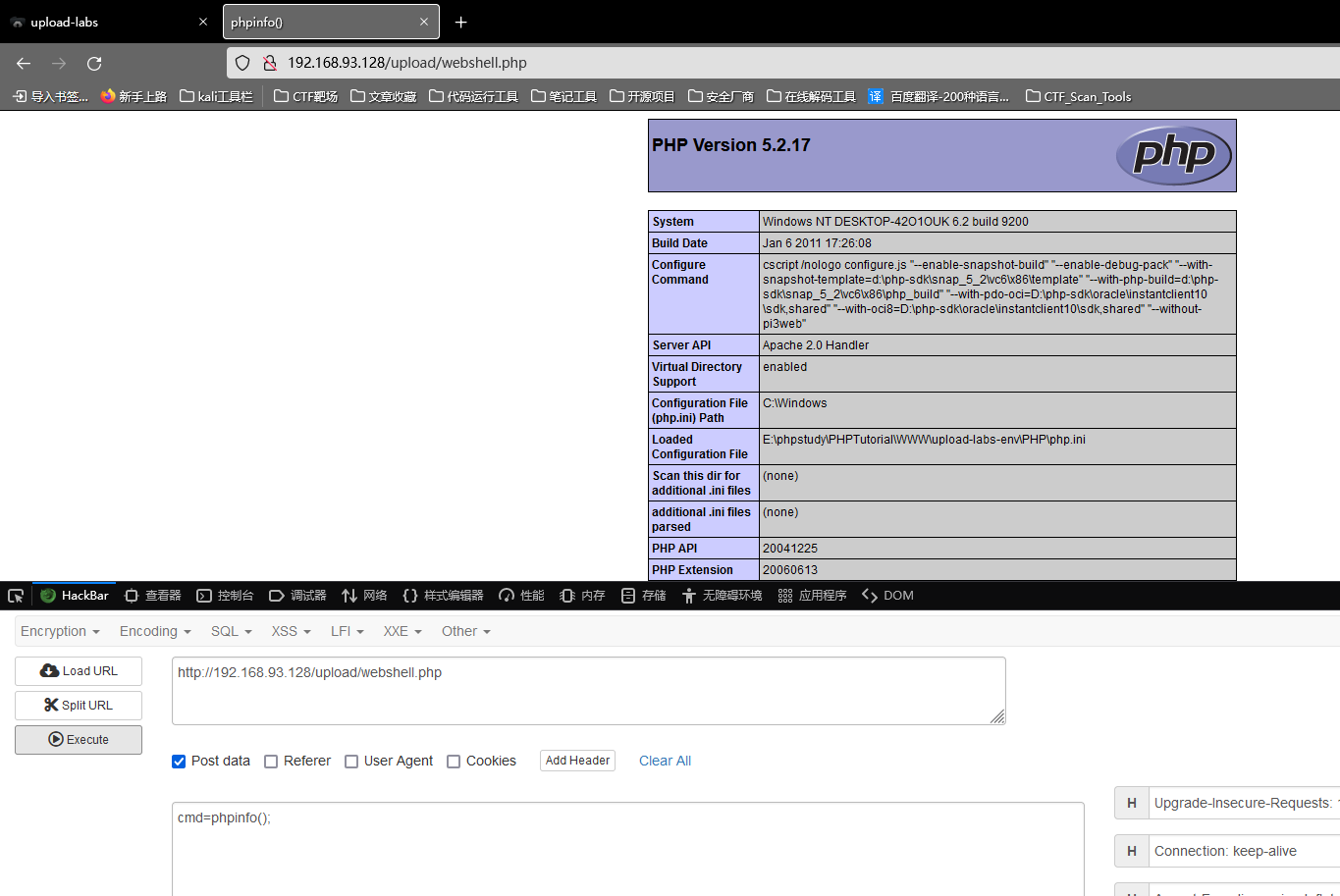This screenshot has width=1340, height=896.
Task: Click the H button for Upgrade-Insecure-Requests header
Action: click(1131, 803)
